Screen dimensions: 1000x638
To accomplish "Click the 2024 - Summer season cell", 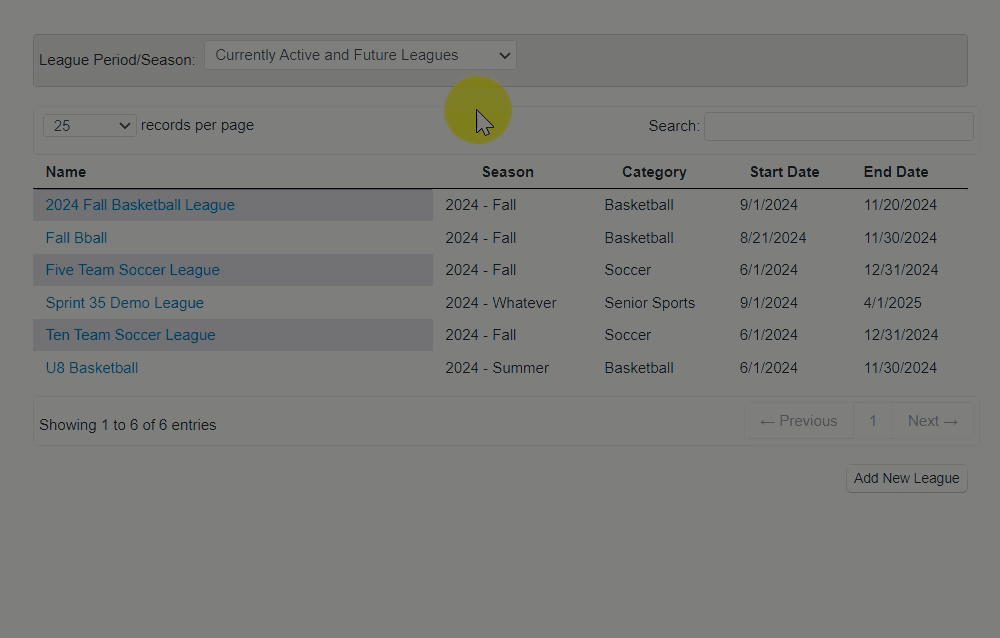I will pos(497,368).
